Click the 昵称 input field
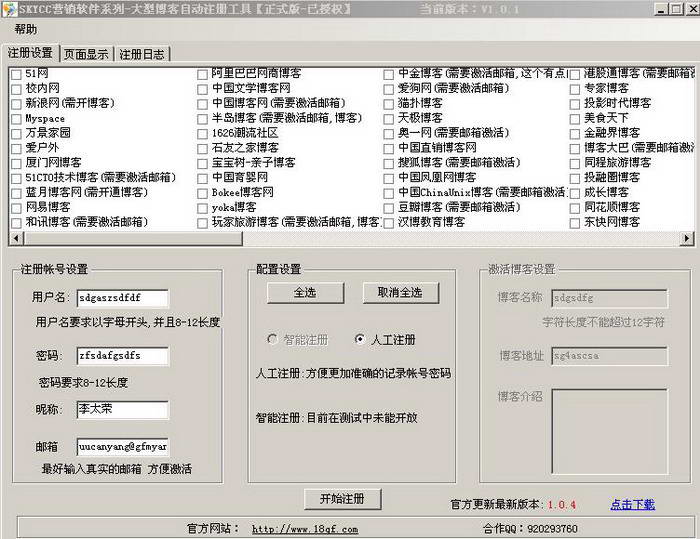Viewport: 700px width, 539px height. [x=123, y=409]
